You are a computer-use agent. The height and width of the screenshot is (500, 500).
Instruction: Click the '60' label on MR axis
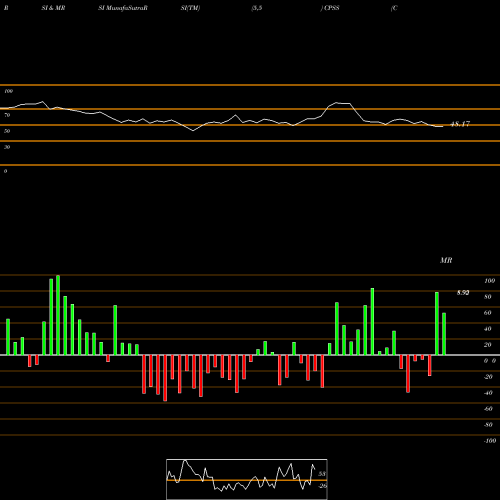pos(488,313)
